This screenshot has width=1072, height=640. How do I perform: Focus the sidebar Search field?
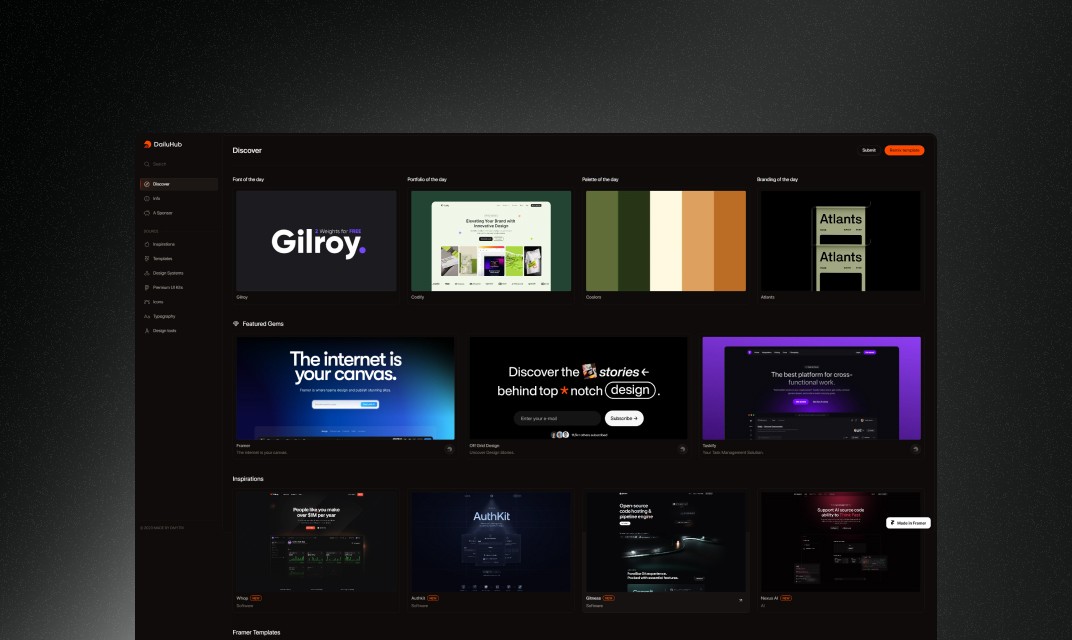point(178,164)
